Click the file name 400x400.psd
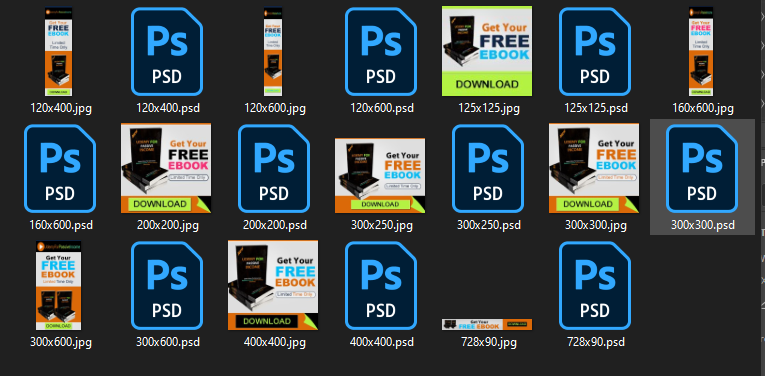Viewport: 765px width, 376px height. point(382,342)
